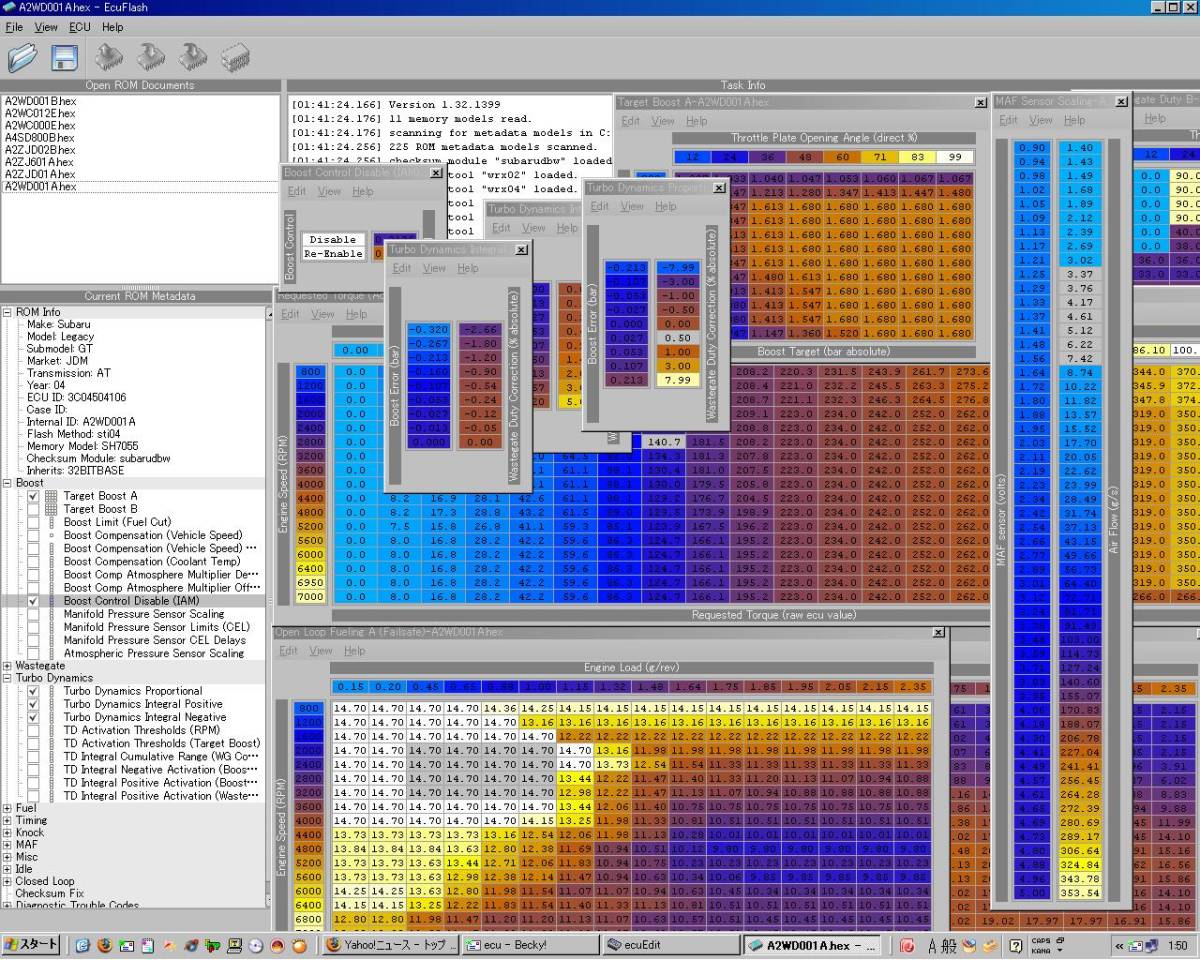Expand the Wastegate tree category
Viewport: 1200px width, 960px height.
[8, 665]
